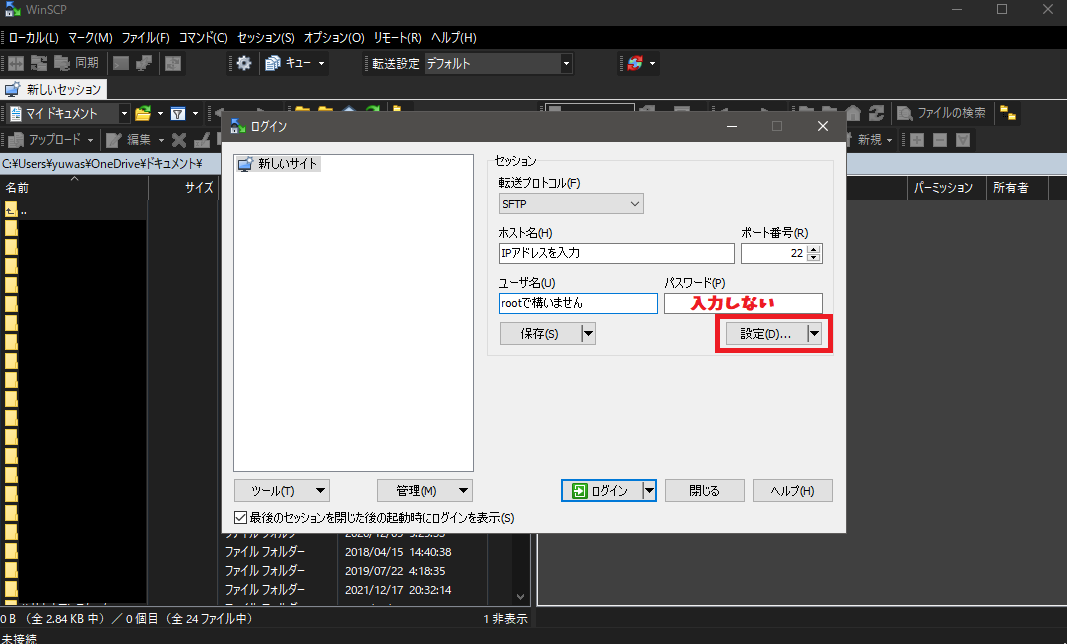Click the select files plus icon

click(917, 140)
